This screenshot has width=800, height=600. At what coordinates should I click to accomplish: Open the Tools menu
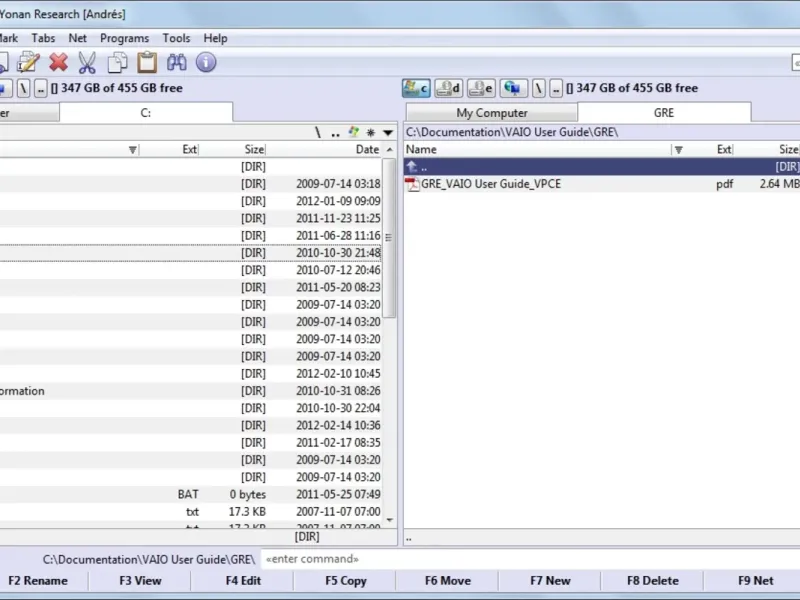pyautogui.click(x=176, y=38)
